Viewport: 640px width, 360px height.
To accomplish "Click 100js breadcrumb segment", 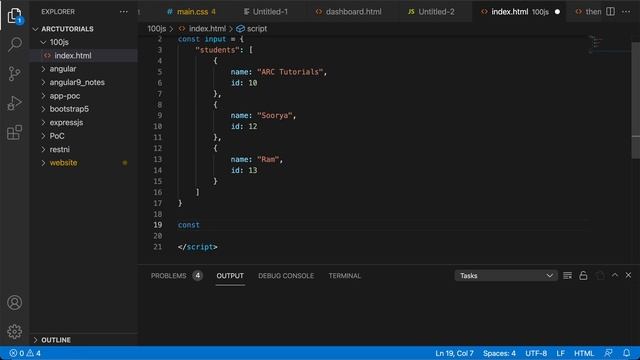I will pos(157,29).
